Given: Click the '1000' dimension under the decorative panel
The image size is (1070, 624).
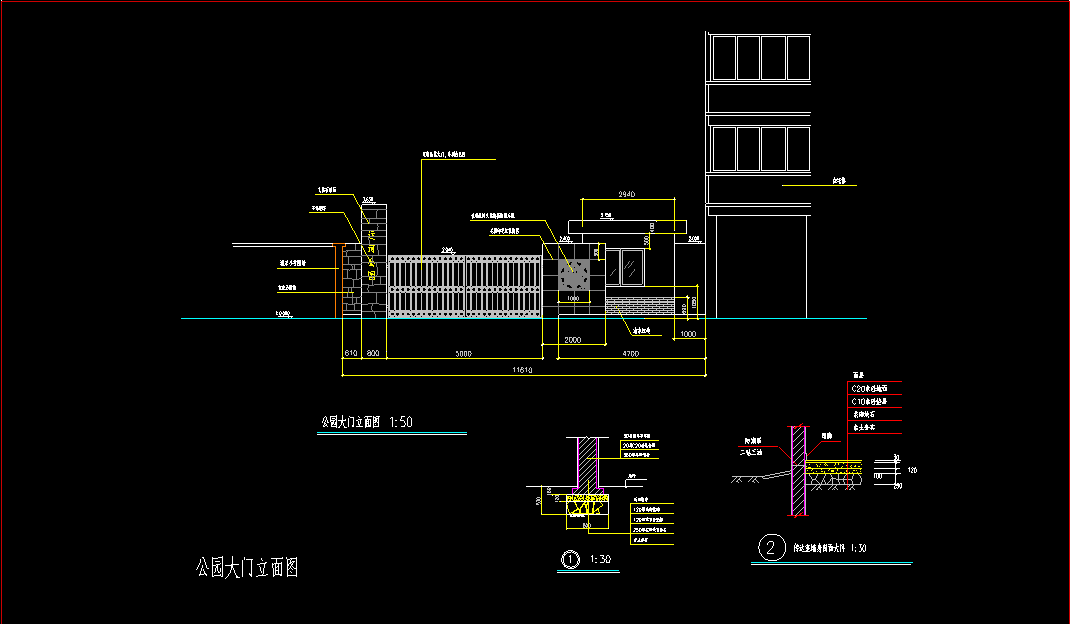Looking at the screenshot, I should (573, 298).
